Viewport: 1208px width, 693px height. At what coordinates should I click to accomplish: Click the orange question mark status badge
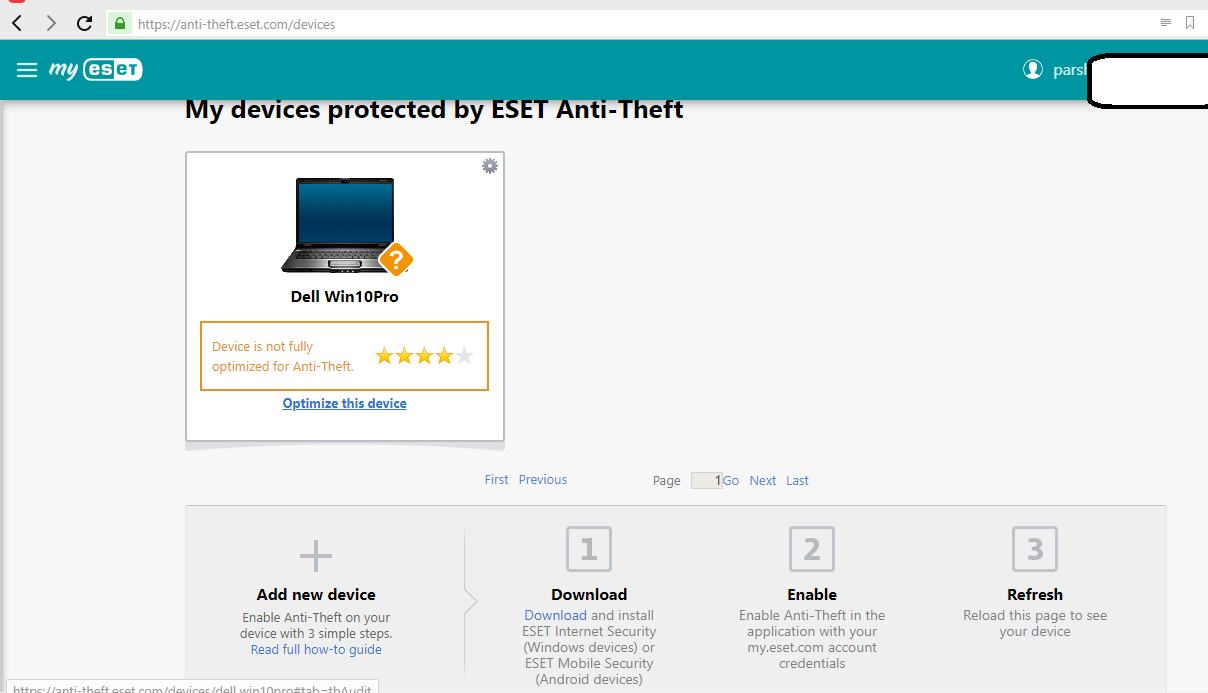[x=396, y=260]
